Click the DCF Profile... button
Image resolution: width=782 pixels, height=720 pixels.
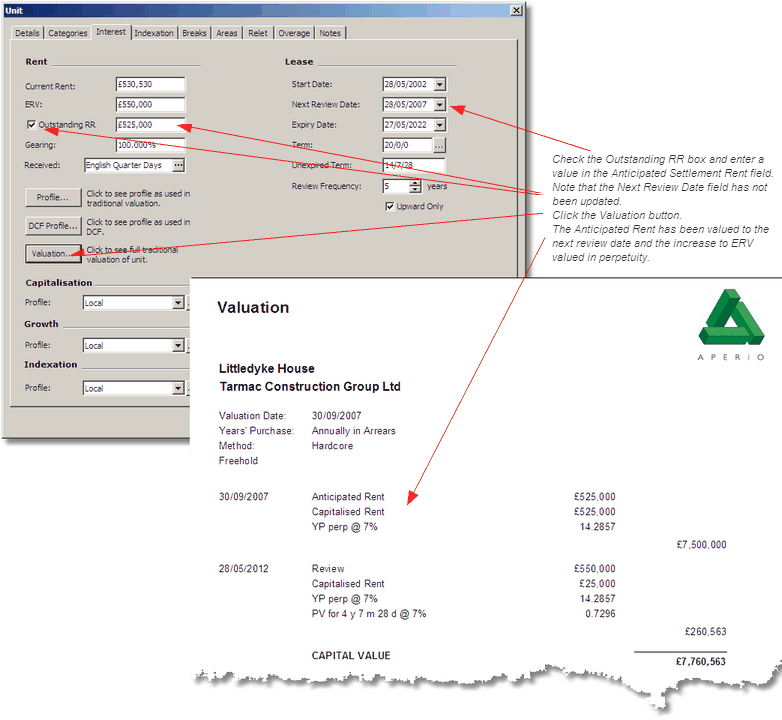tap(53, 226)
